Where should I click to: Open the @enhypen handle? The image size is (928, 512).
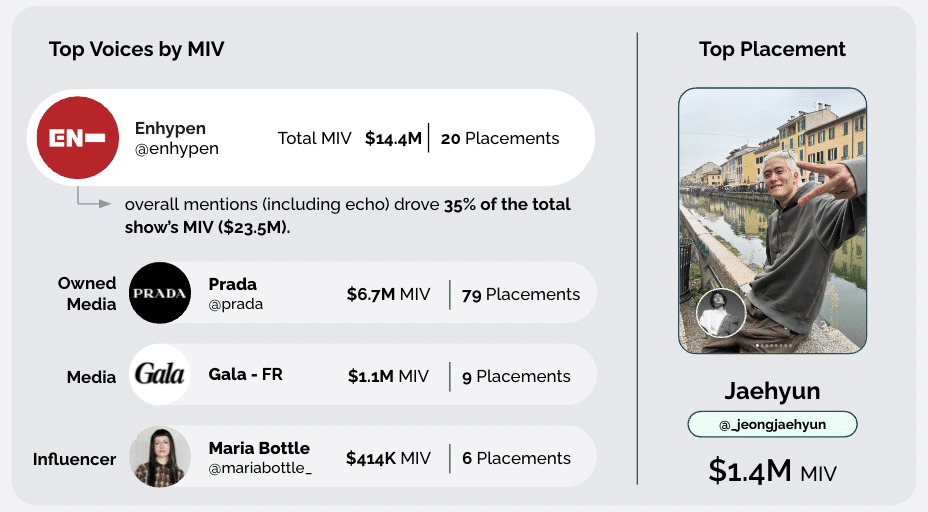pyautogui.click(x=177, y=149)
